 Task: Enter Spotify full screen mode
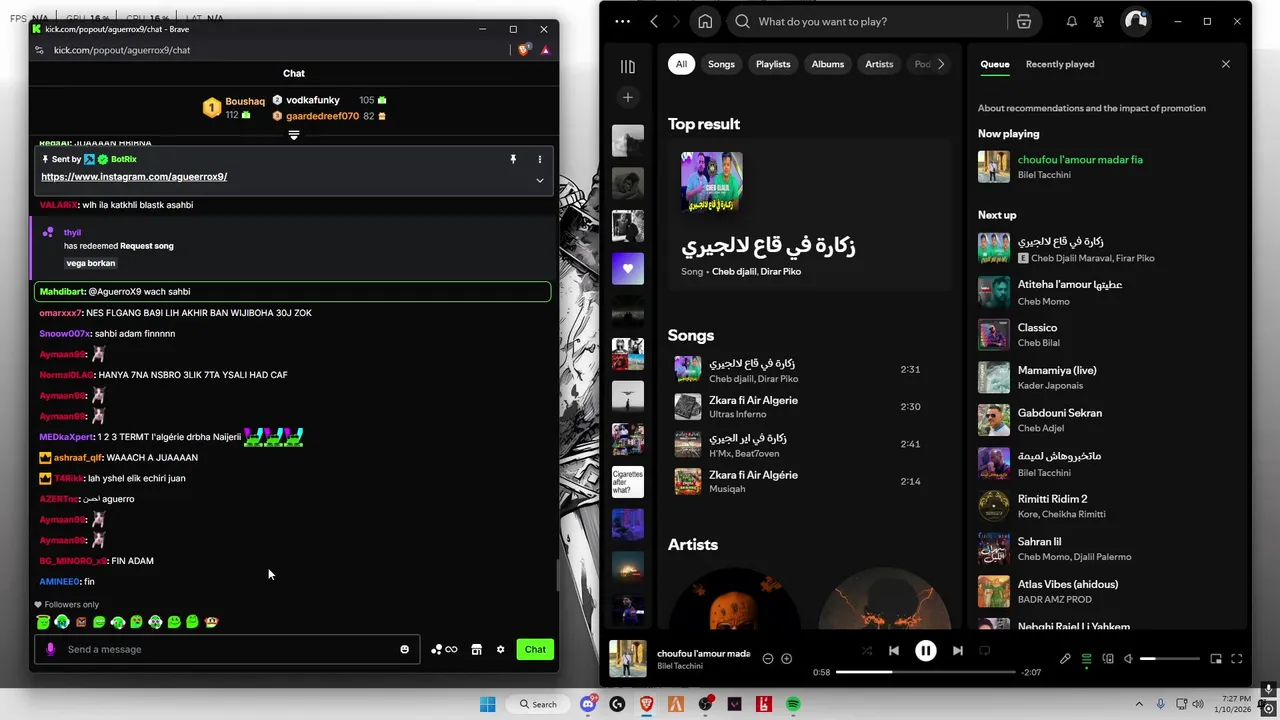tap(1237, 659)
